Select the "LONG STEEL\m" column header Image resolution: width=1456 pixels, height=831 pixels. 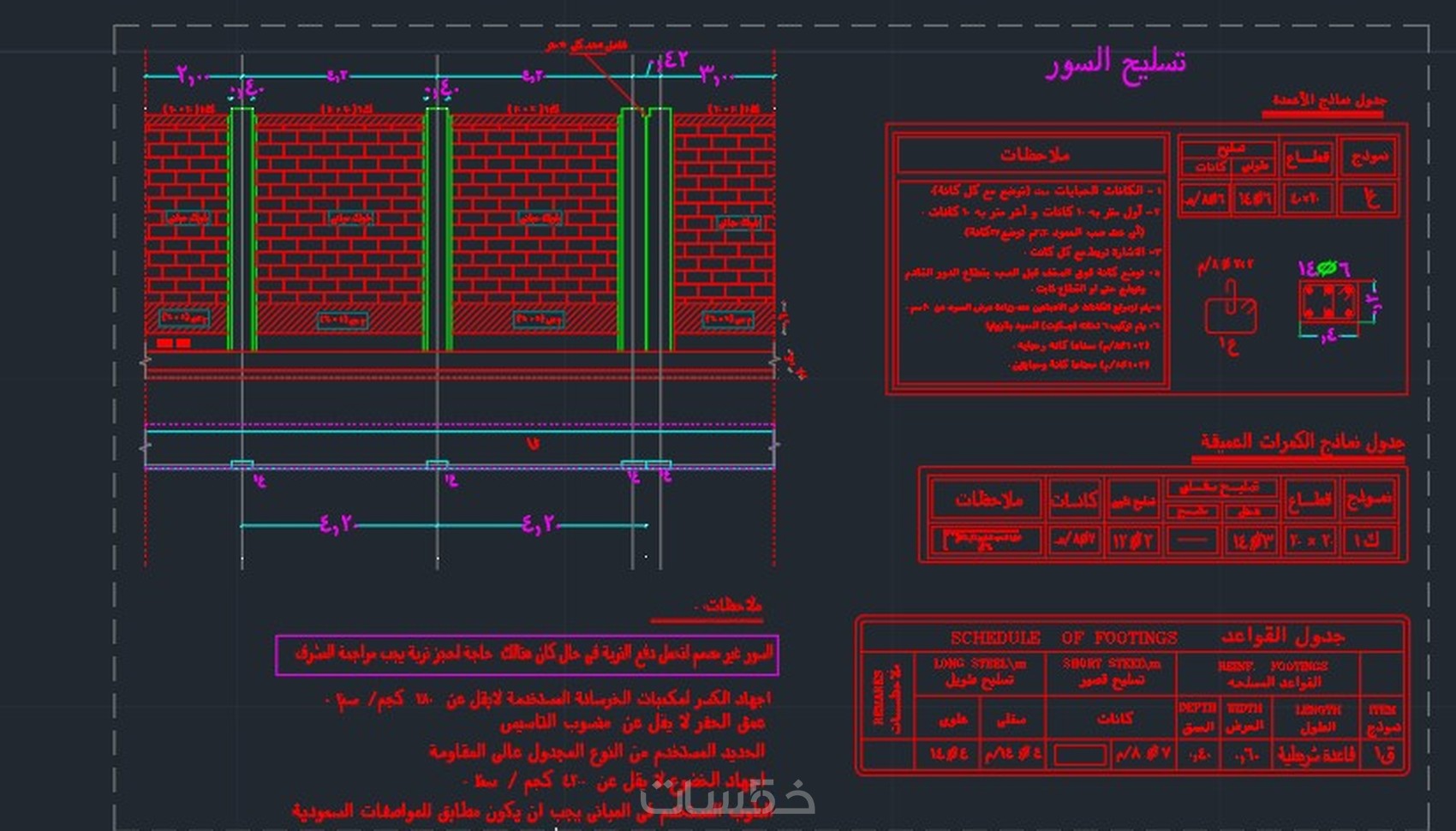coord(980,663)
